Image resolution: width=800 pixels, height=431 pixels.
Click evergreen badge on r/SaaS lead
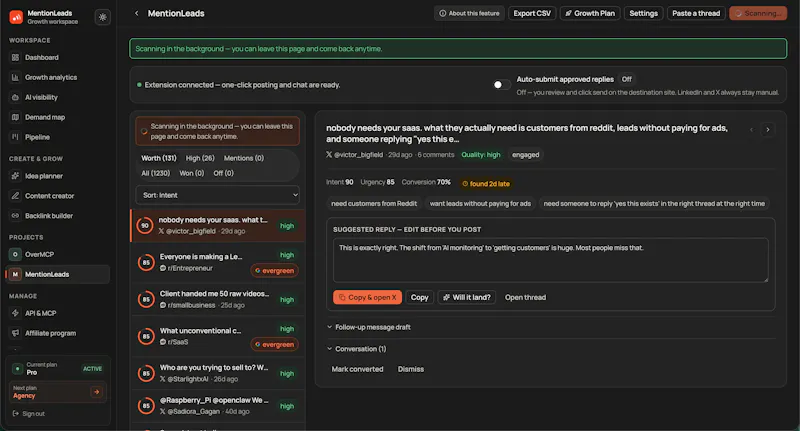274,345
